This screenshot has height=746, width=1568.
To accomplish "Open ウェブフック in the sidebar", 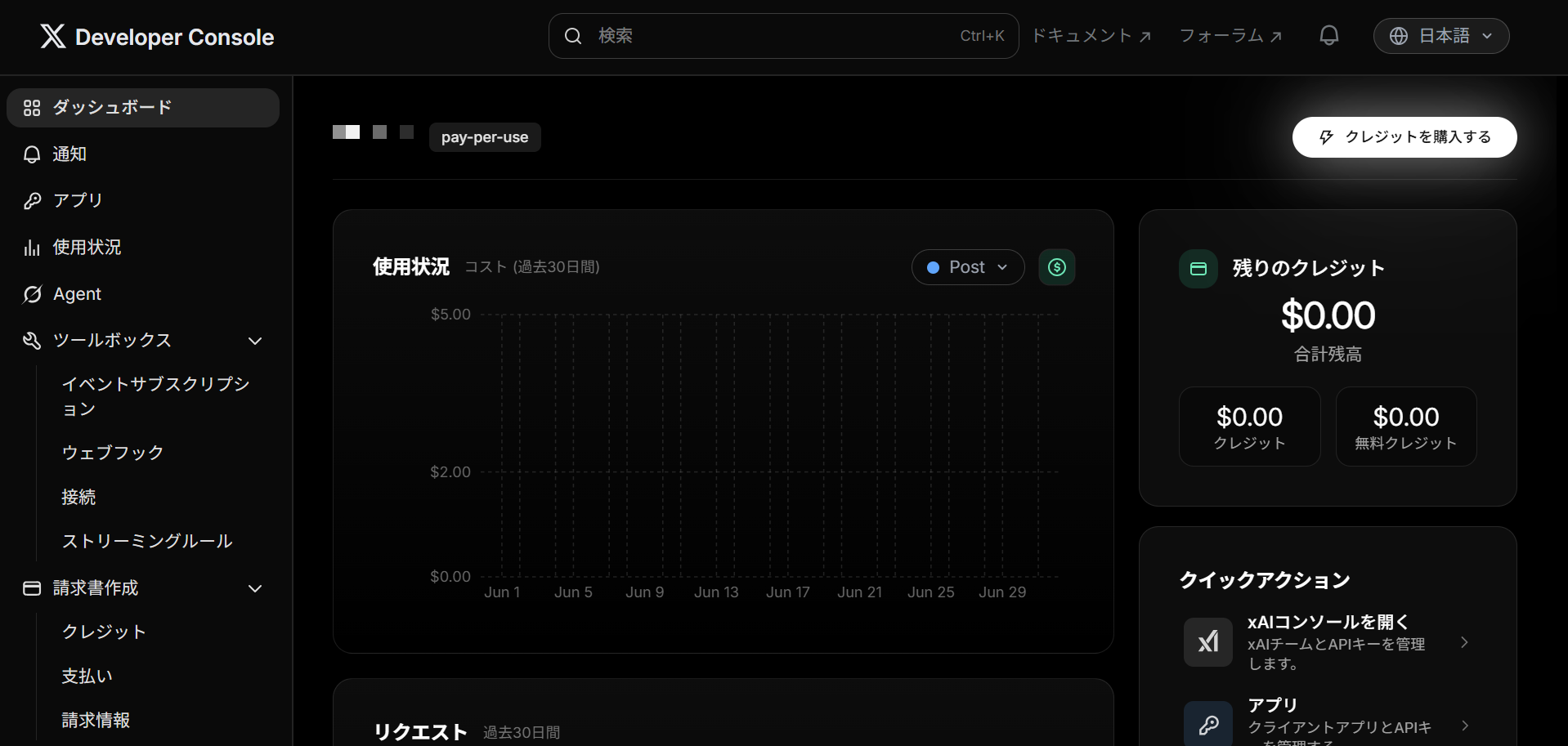I will point(113,453).
